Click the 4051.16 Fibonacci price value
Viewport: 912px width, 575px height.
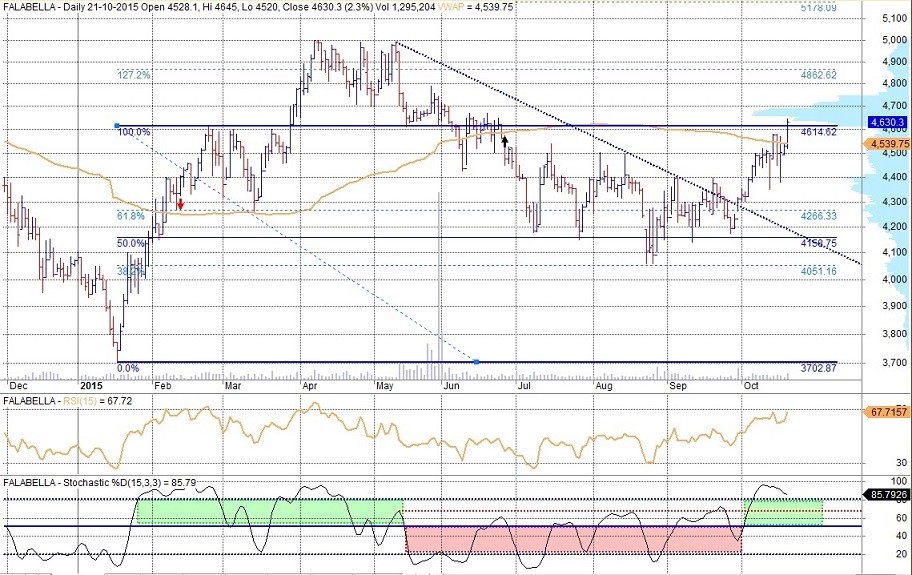pyautogui.click(x=818, y=271)
